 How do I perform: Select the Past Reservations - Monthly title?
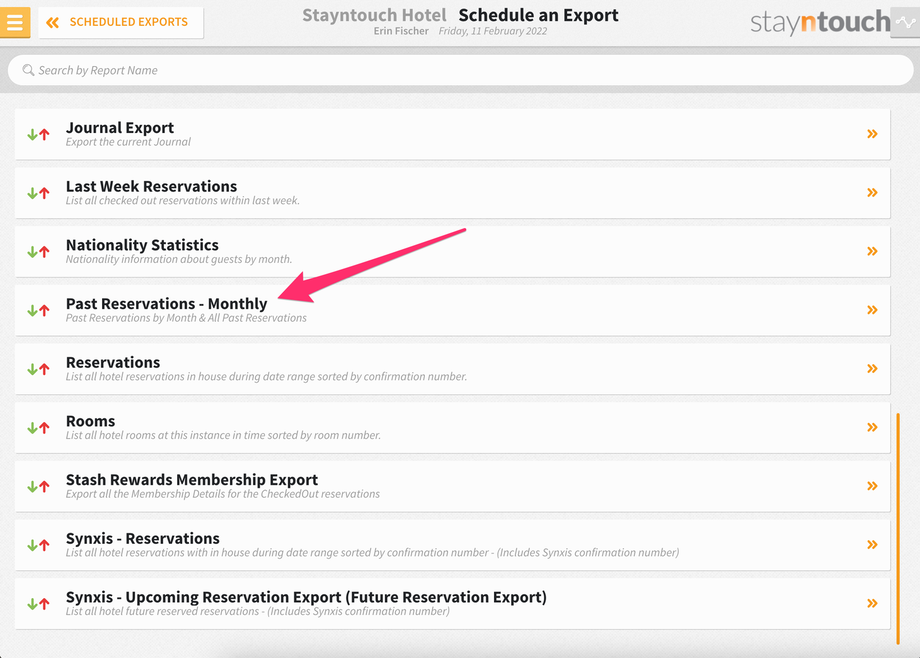(167, 303)
